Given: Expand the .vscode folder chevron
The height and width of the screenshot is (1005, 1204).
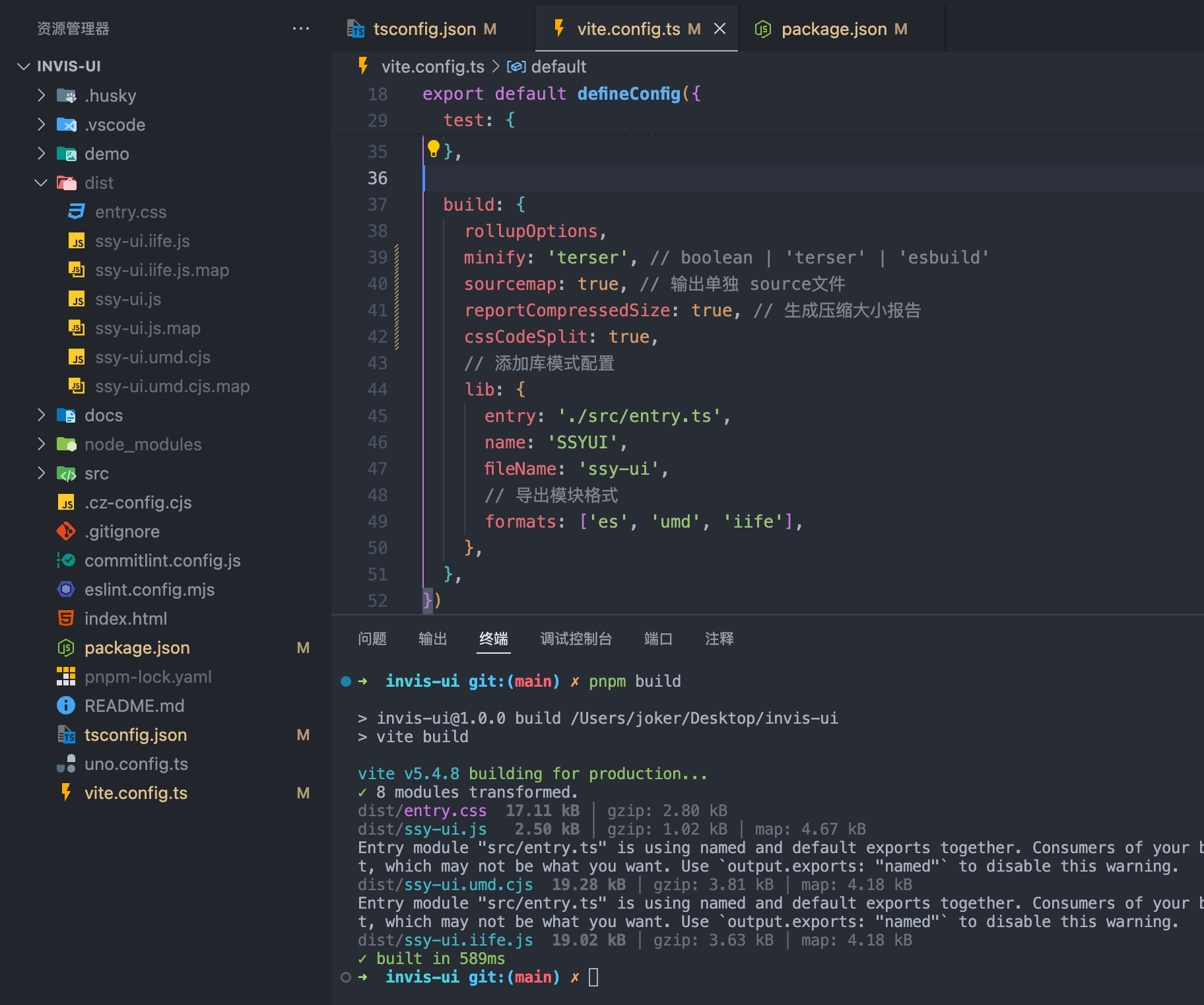Looking at the screenshot, I should point(42,125).
